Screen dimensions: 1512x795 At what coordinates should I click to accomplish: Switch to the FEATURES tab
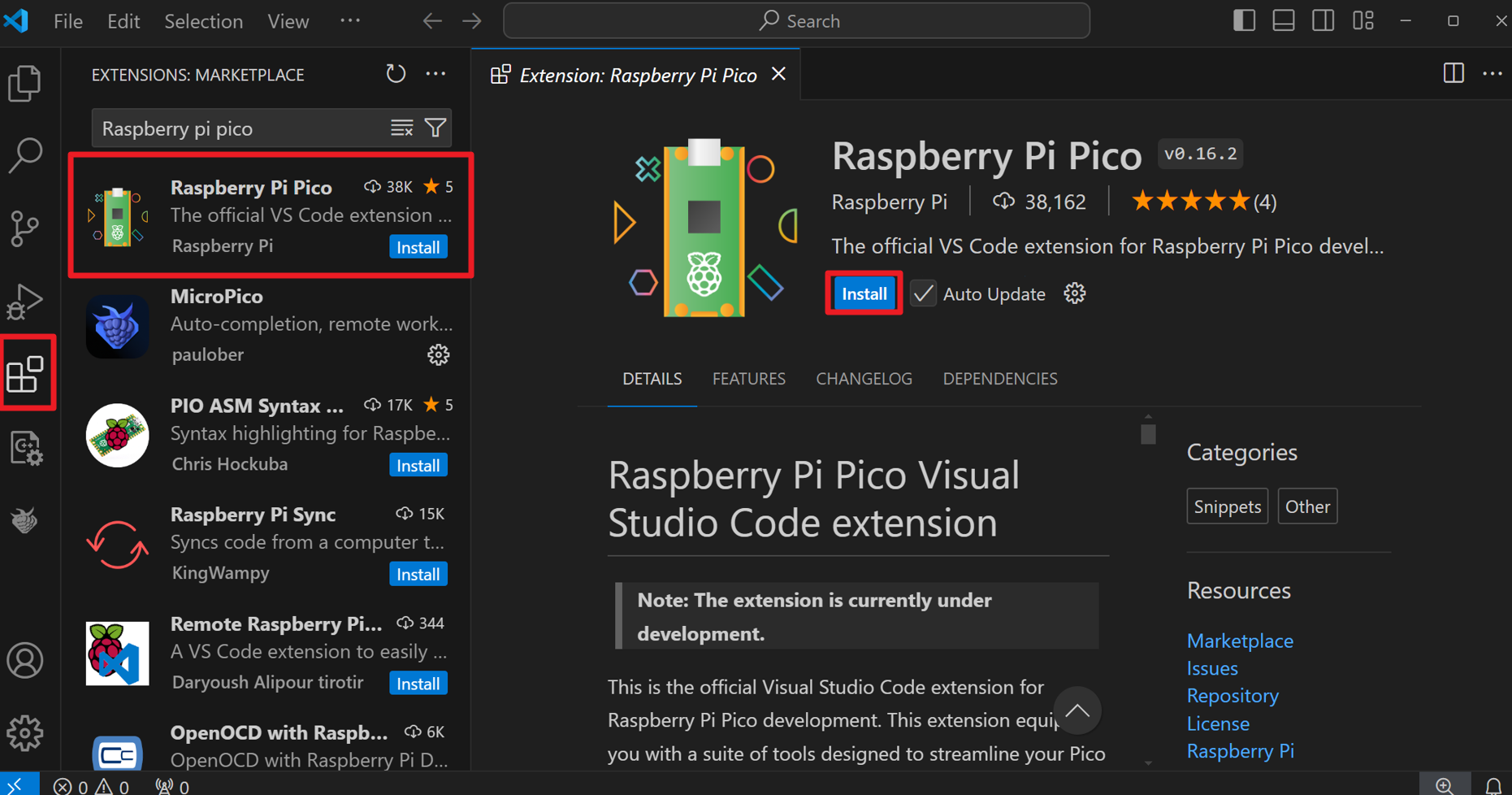coord(748,379)
